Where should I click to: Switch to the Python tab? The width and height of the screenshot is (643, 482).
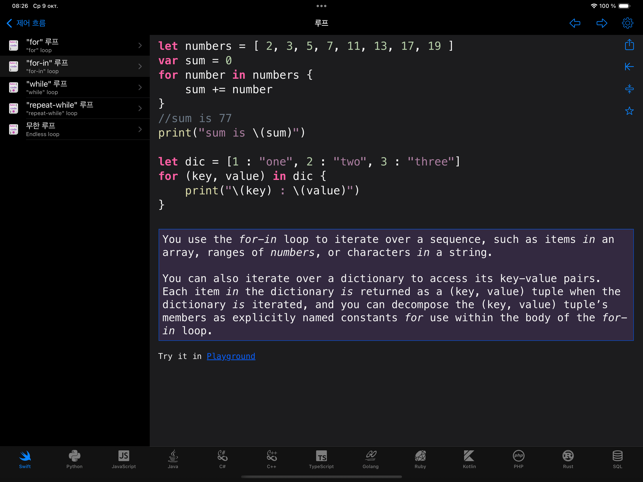pyautogui.click(x=74, y=459)
